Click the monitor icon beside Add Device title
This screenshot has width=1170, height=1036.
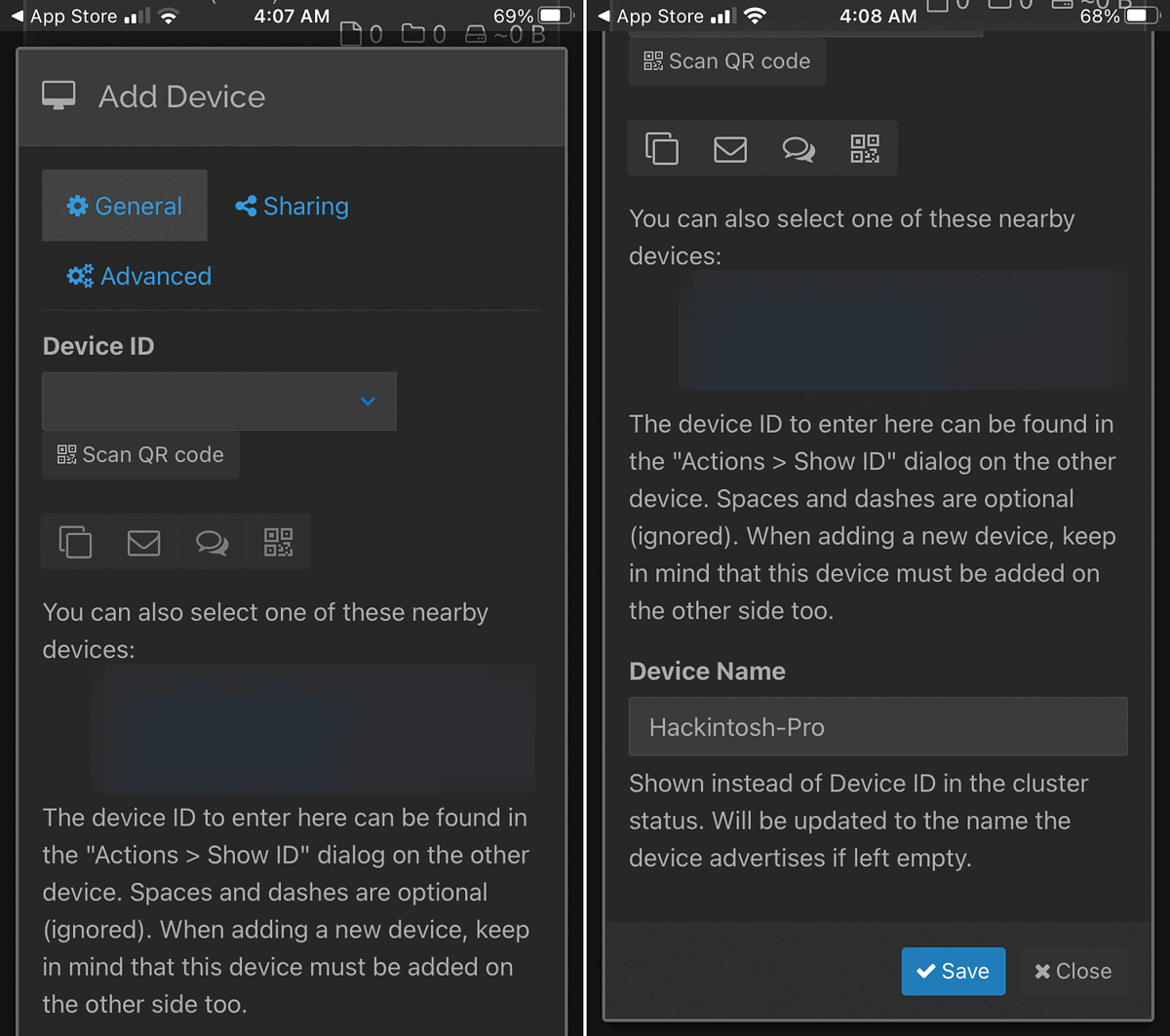[58, 95]
